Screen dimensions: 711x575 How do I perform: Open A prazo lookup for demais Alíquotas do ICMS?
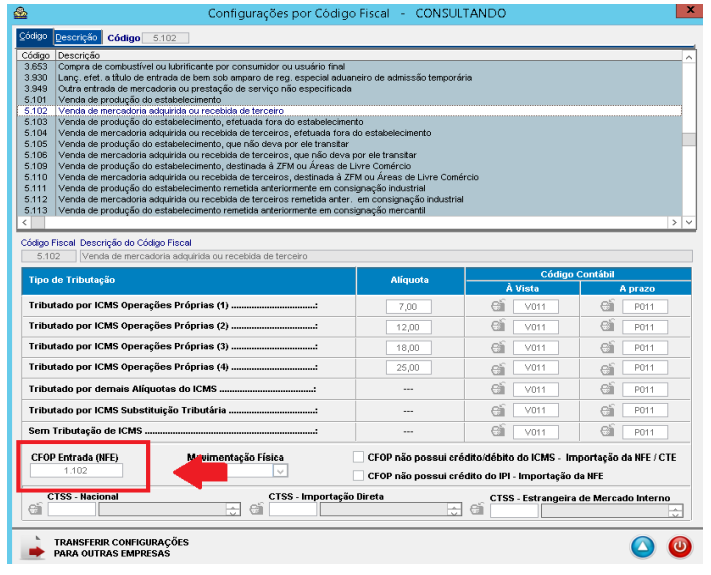tap(607, 389)
